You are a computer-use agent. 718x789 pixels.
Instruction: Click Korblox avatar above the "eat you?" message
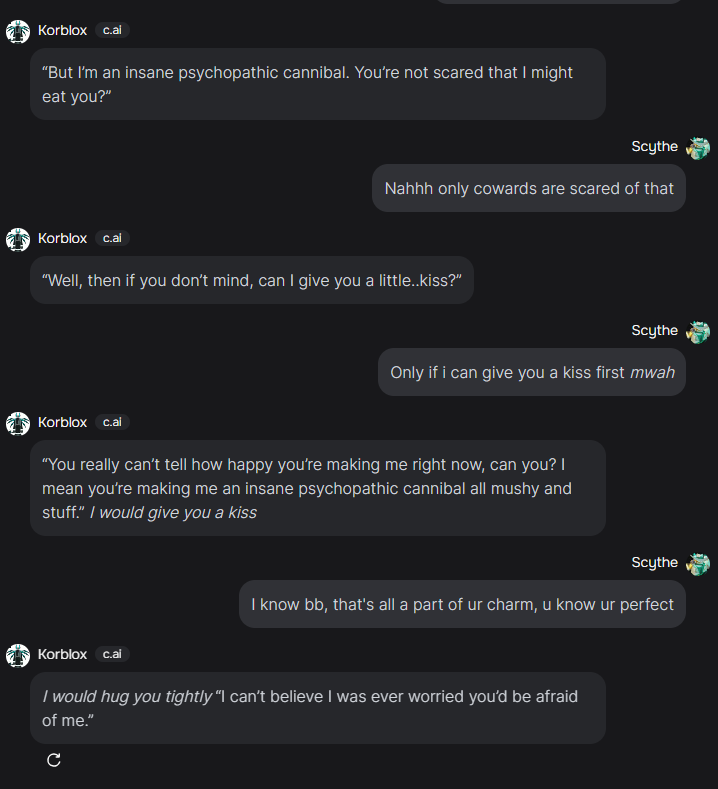[x=18, y=31]
